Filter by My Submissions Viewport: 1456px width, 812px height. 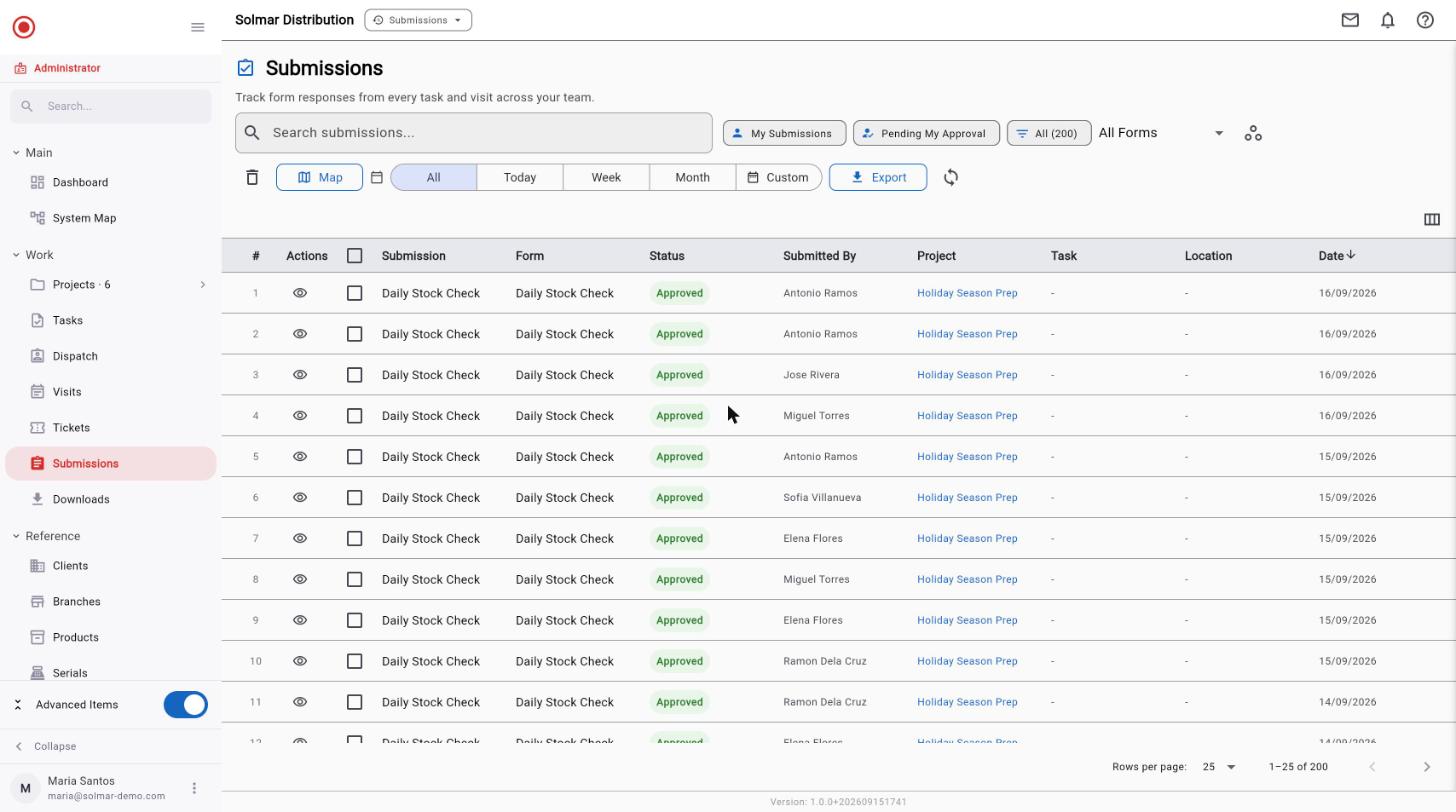coord(784,133)
